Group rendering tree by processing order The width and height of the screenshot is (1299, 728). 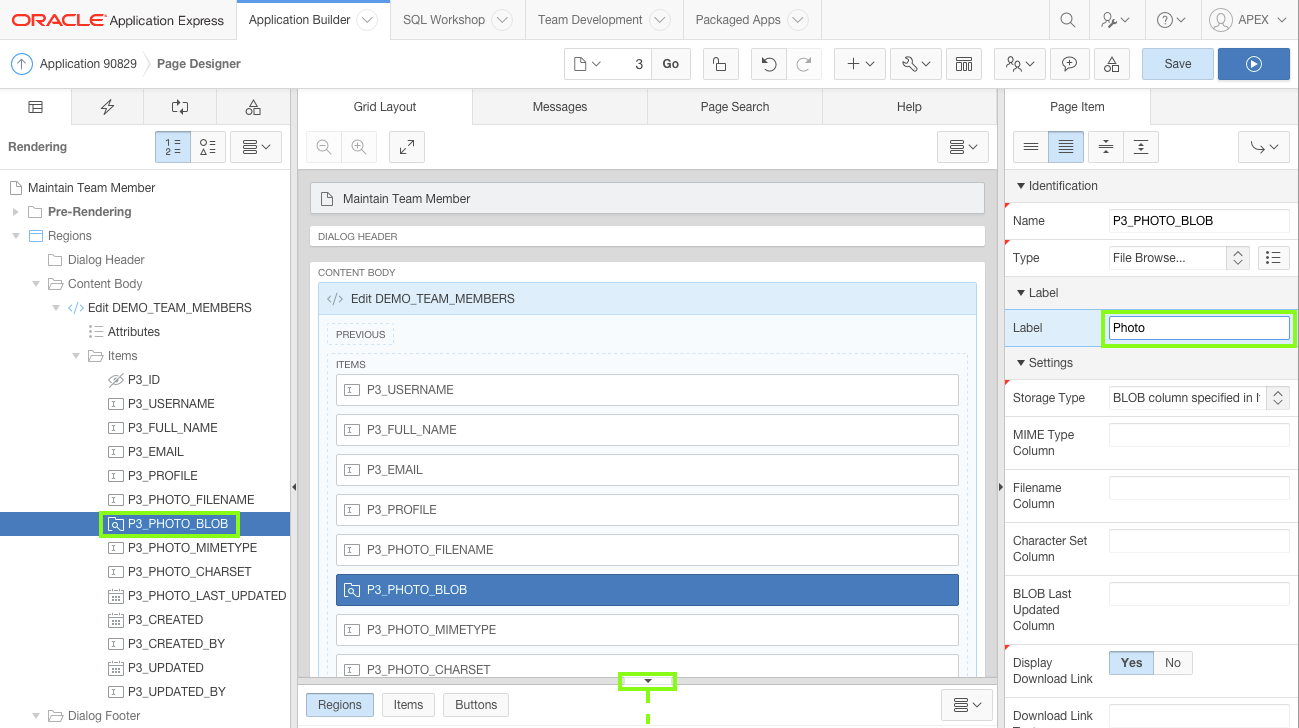pyautogui.click(x=173, y=147)
